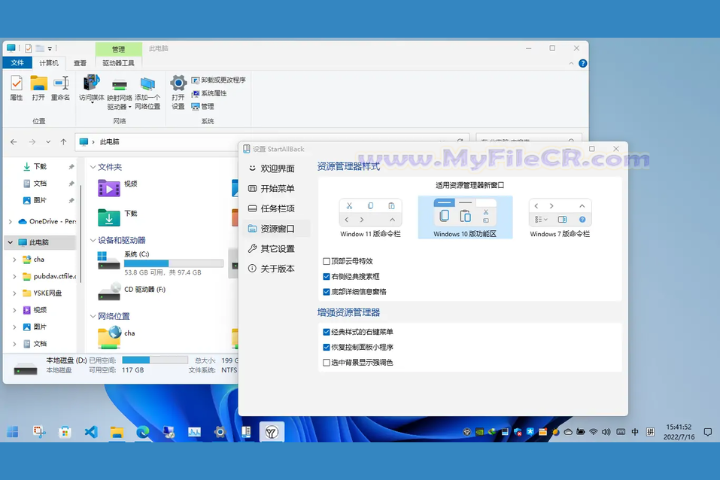Viewport: 720px width, 480px height.
Task: Uncheck 恢复控制面板小程序
Action: point(326,347)
